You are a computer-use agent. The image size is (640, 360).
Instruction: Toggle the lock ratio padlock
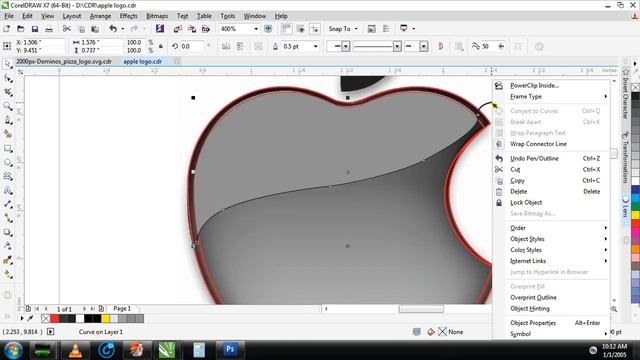pyautogui.click(x=161, y=47)
